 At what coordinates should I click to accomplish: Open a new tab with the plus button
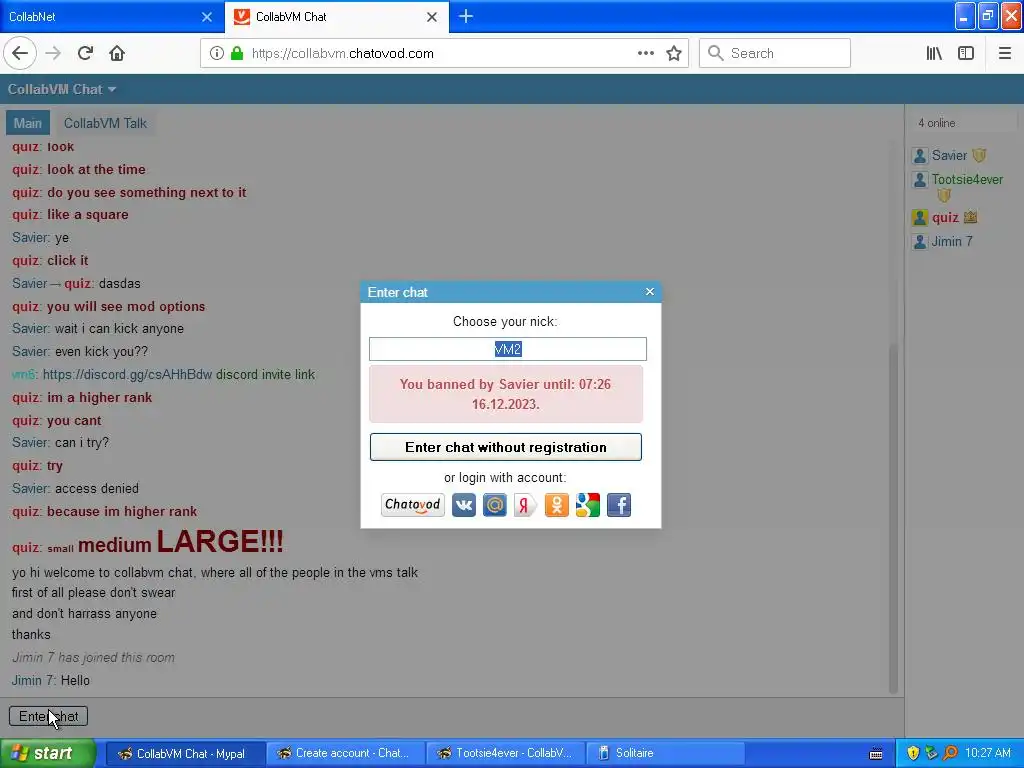[466, 16]
